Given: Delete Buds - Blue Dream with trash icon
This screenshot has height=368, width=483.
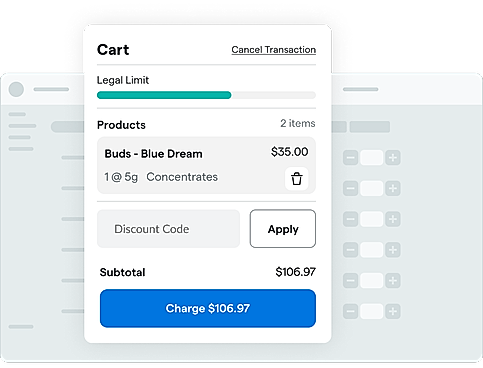Looking at the screenshot, I should point(296,179).
